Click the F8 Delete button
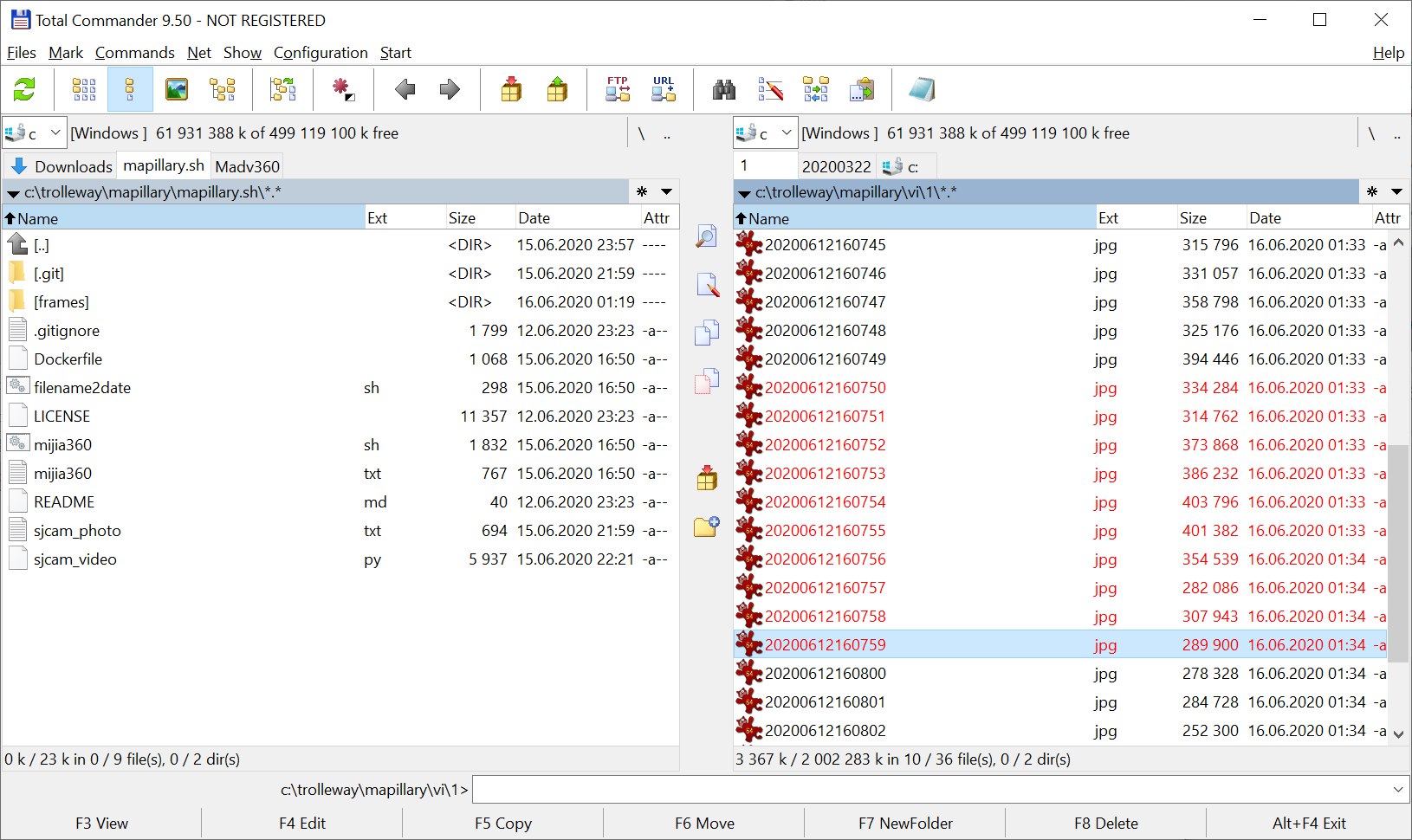The image size is (1412, 840). click(1106, 824)
